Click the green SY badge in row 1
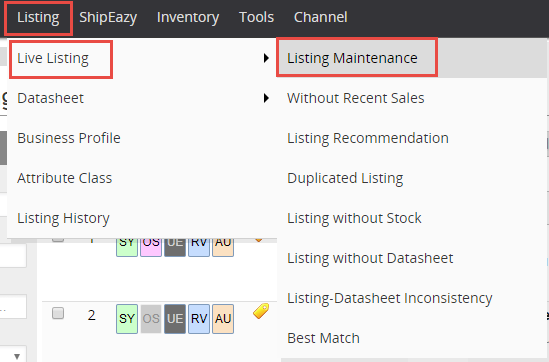Screen dimensions: 549x362 127,247
